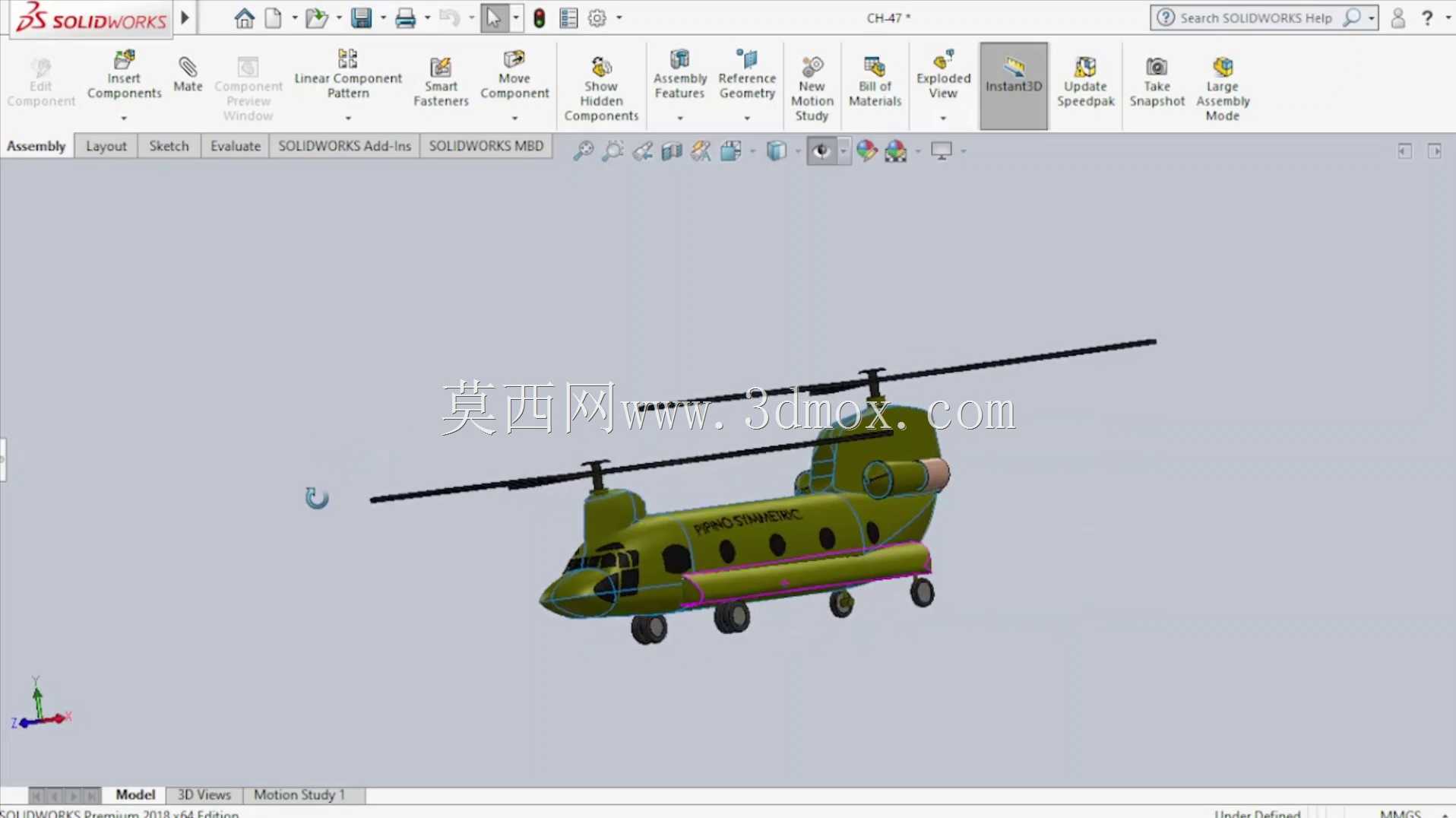
Task: Click the help search magnifier icon
Action: [1352, 17]
